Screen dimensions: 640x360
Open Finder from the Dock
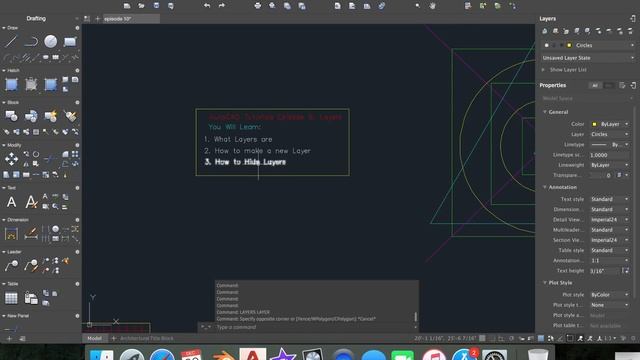(x=101, y=354)
